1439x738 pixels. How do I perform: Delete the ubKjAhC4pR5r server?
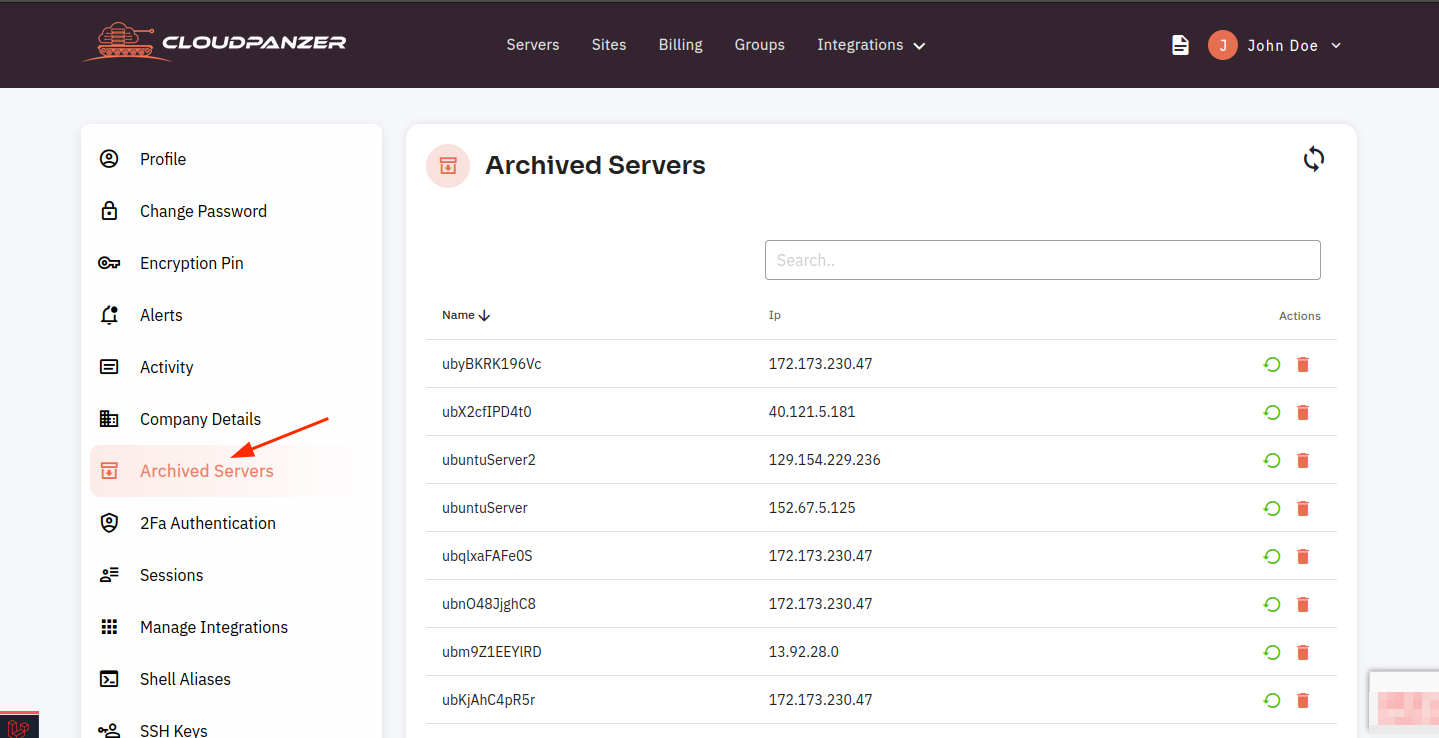tap(1303, 700)
